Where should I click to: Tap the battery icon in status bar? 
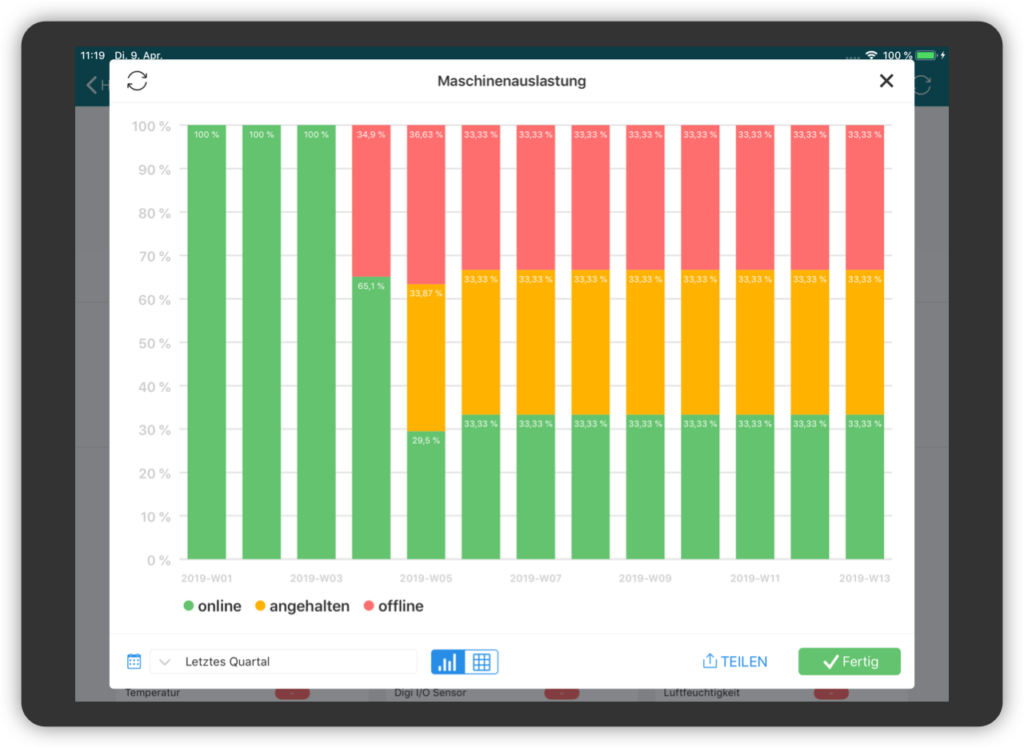[926, 55]
